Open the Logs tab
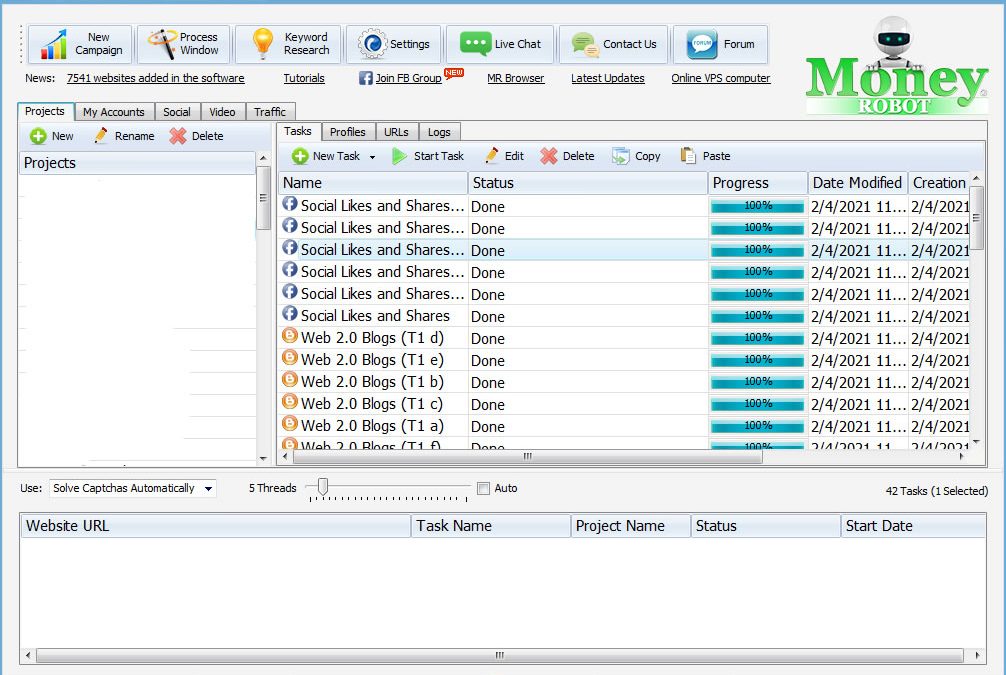 439,132
